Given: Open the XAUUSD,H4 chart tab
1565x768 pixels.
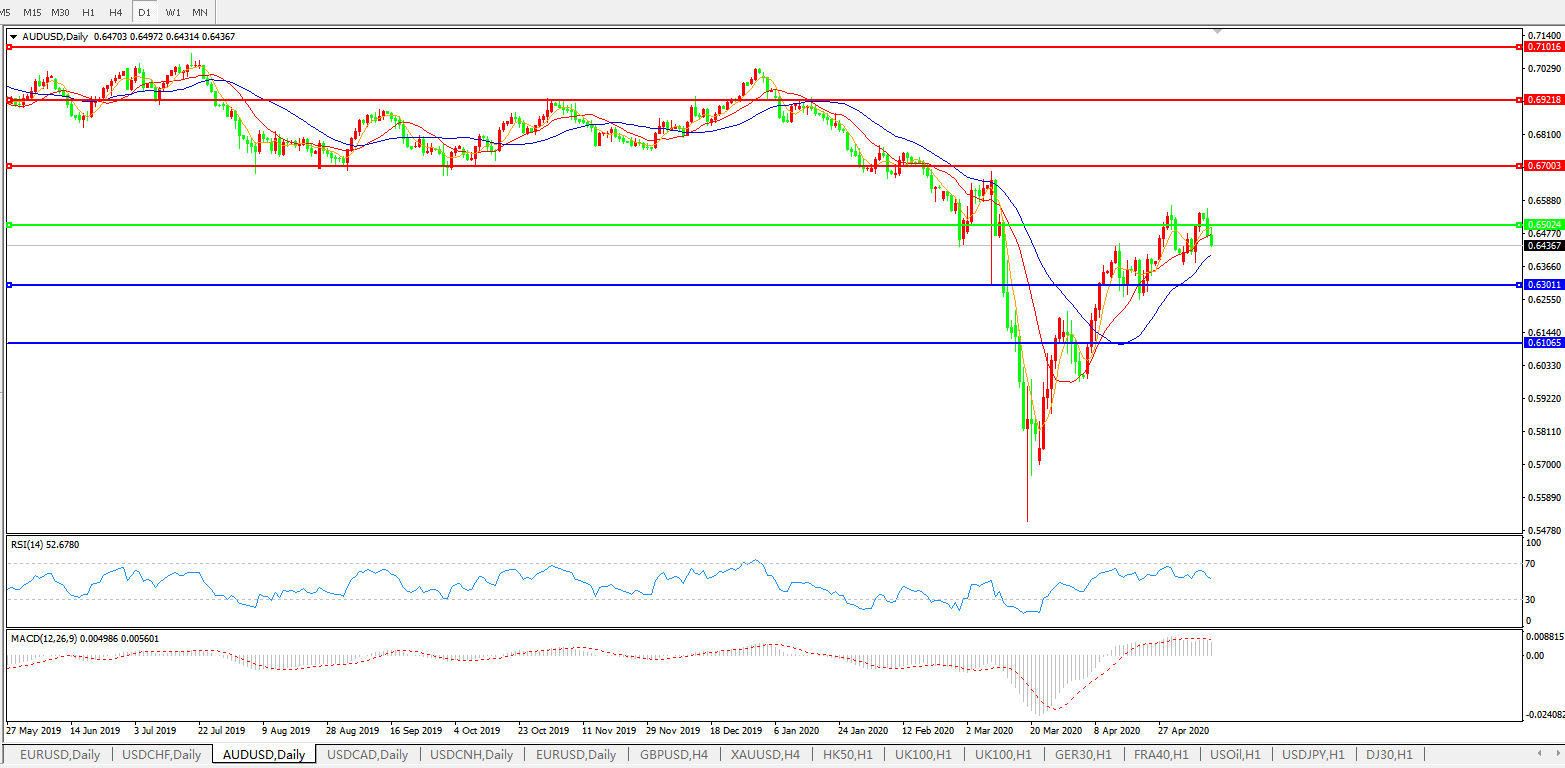Looking at the screenshot, I should pyautogui.click(x=765, y=755).
